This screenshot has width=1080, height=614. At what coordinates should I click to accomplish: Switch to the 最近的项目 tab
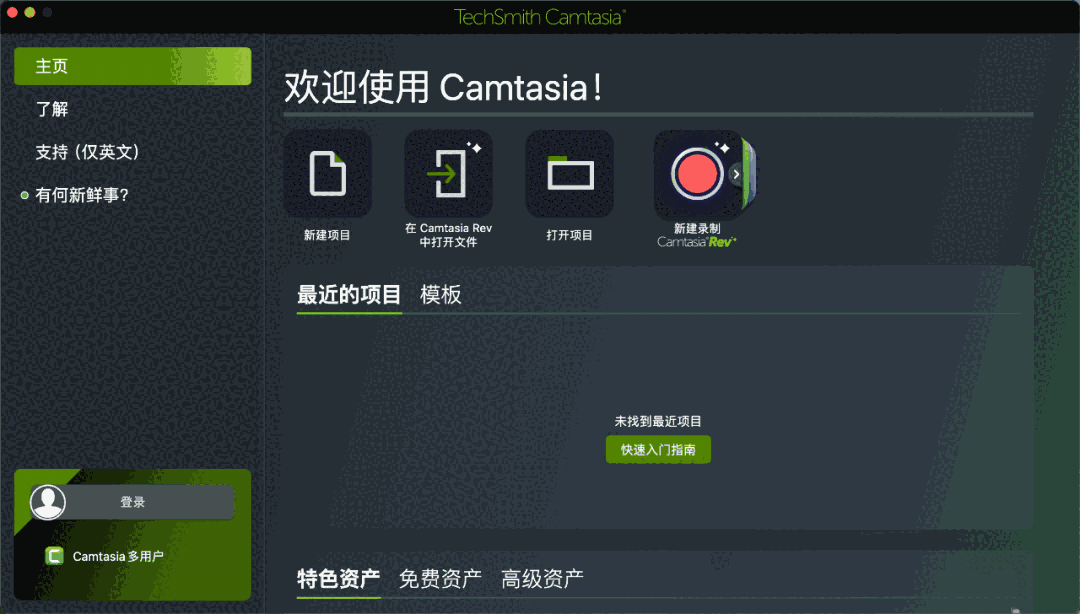(349, 295)
